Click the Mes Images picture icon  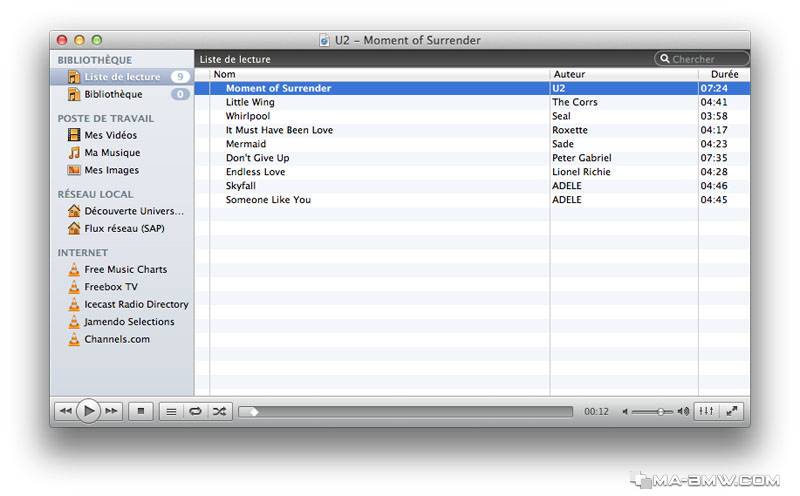[x=74, y=170]
